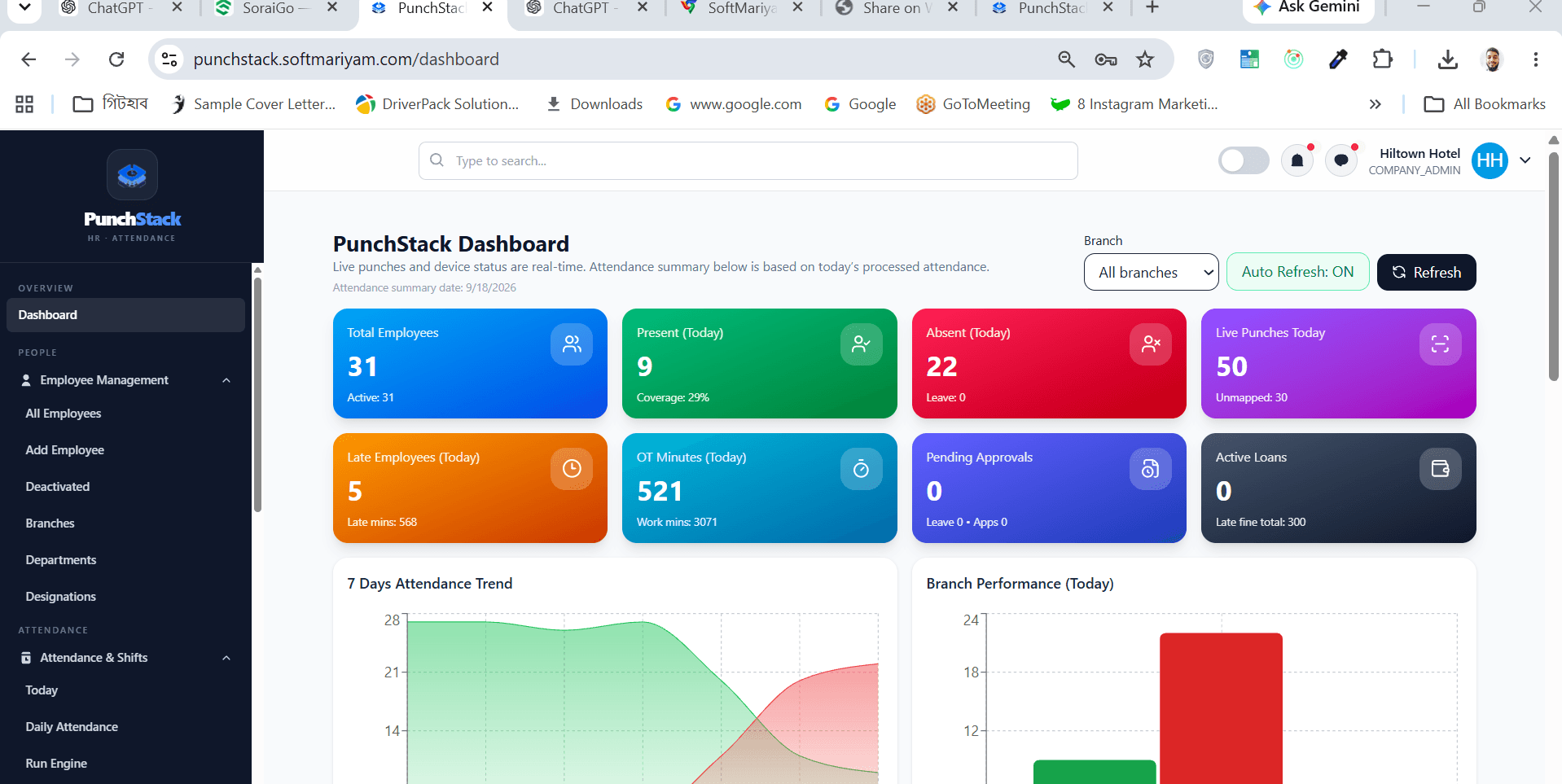
Task: Open the password key icon in address bar
Action: click(x=1106, y=59)
